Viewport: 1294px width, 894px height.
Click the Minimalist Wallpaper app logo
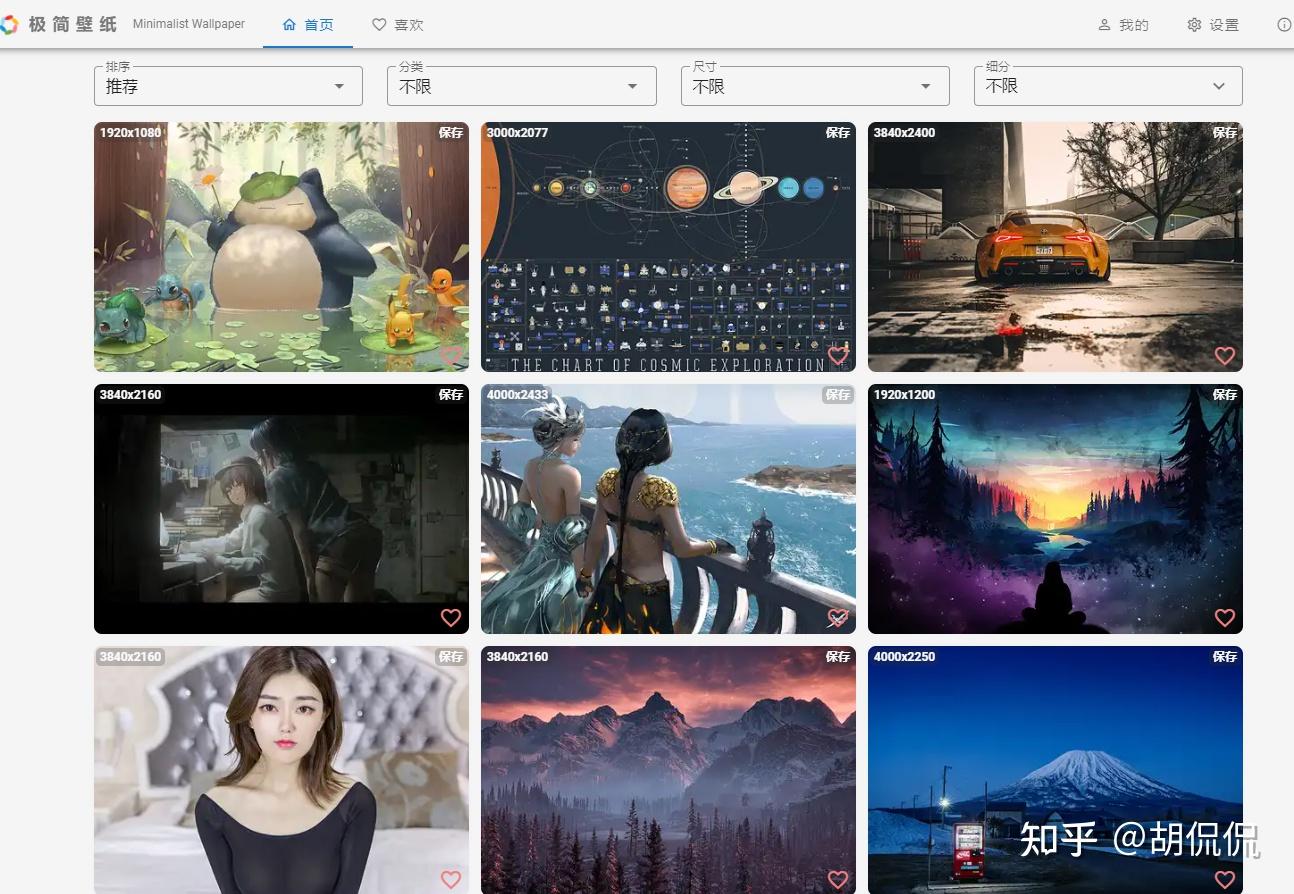11,23
